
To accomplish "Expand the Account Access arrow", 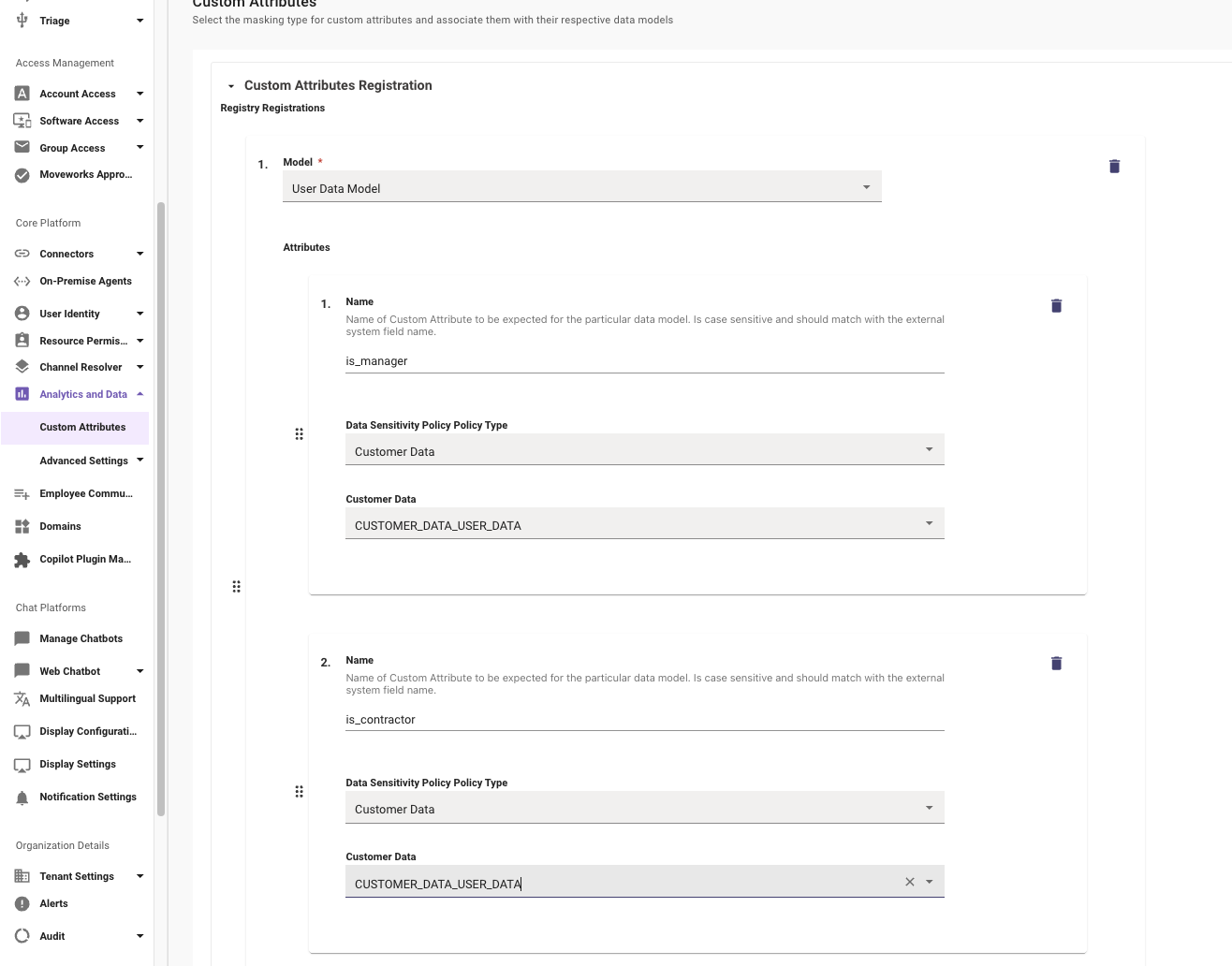I will pyautogui.click(x=140, y=94).
